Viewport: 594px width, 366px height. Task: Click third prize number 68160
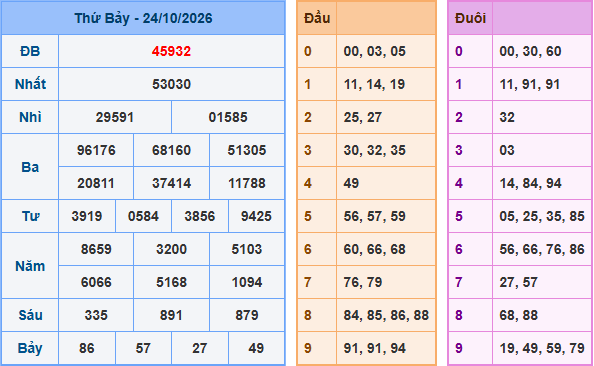171,150
